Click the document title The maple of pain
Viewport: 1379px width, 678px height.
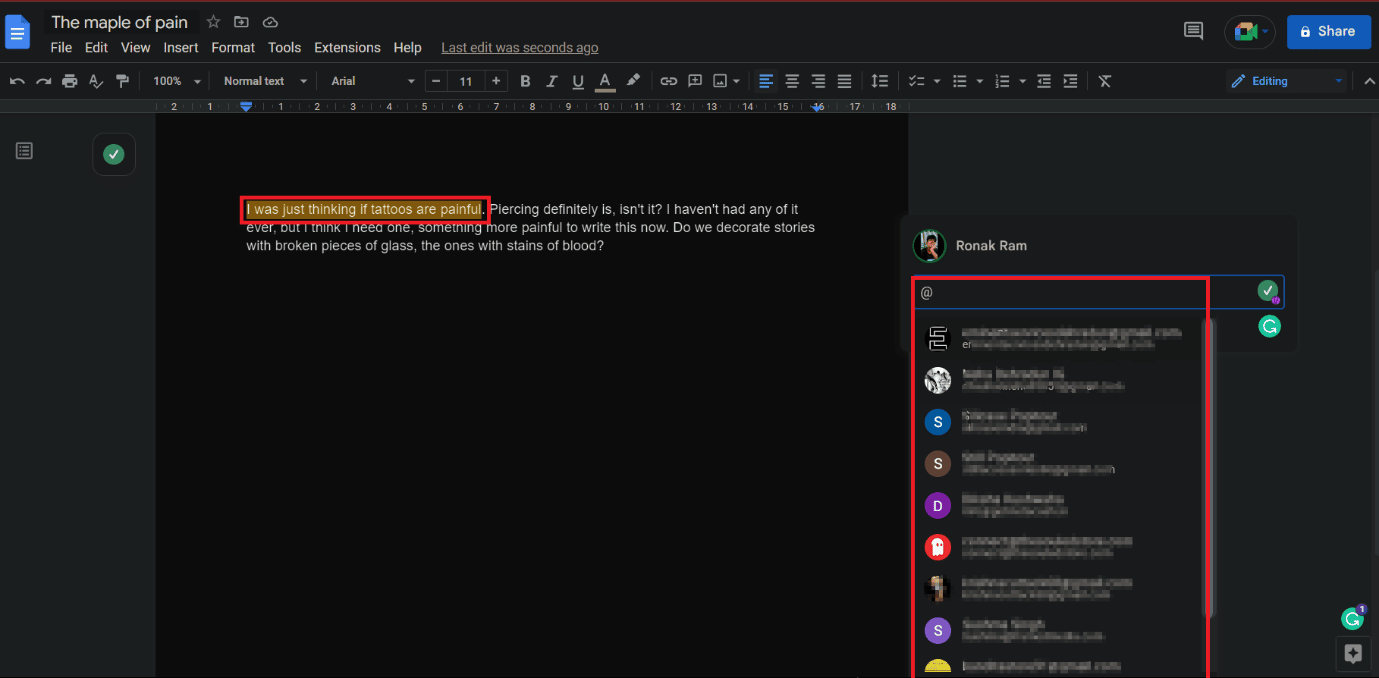(119, 22)
